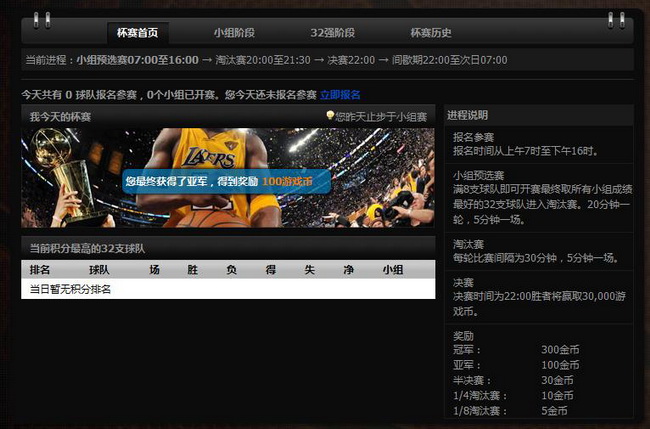Click the lightbulb tip icon
This screenshot has height=429, width=650.
[330, 116]
